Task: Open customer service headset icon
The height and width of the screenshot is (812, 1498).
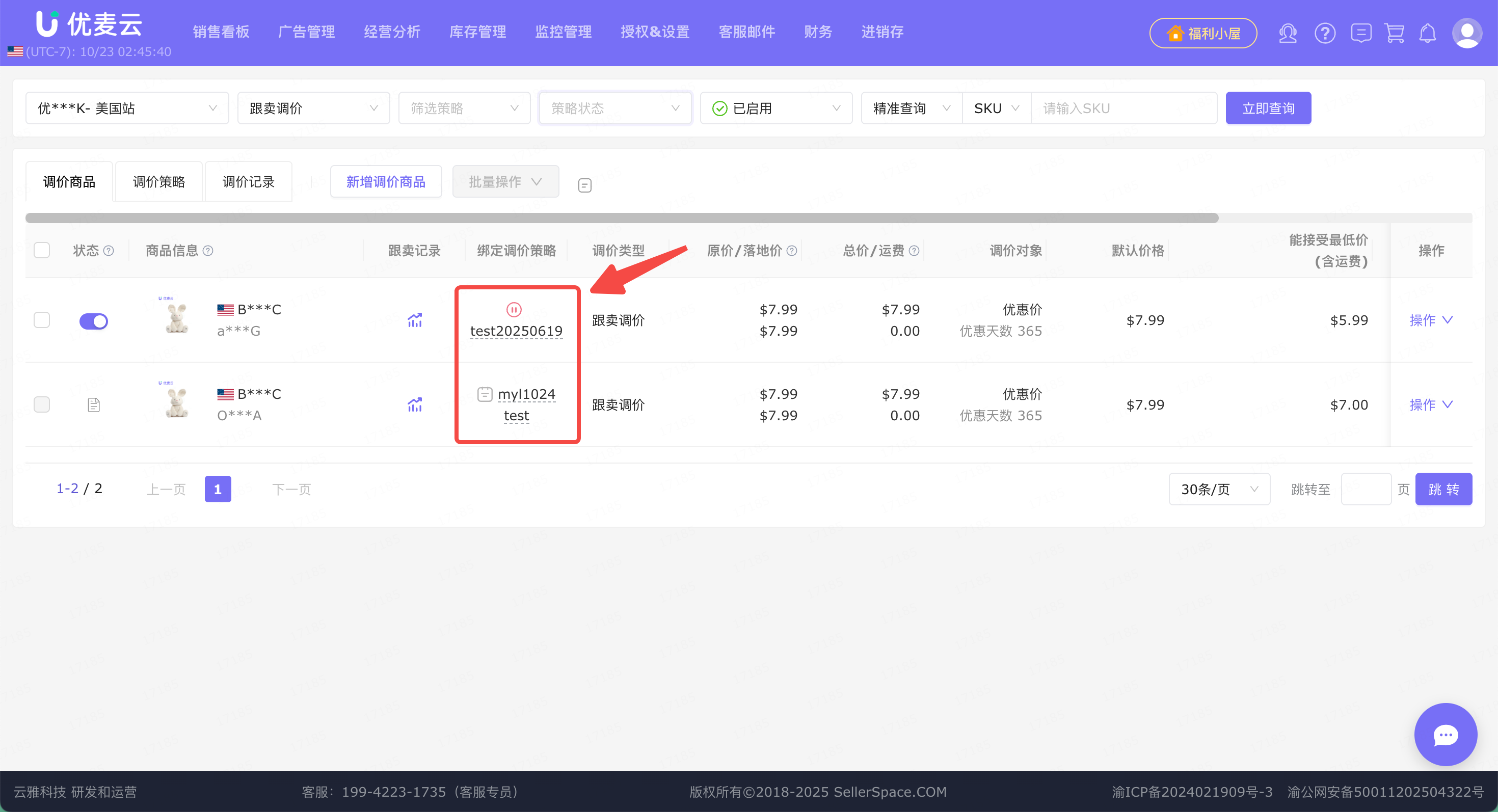Action: click(x=1288, y=33)
